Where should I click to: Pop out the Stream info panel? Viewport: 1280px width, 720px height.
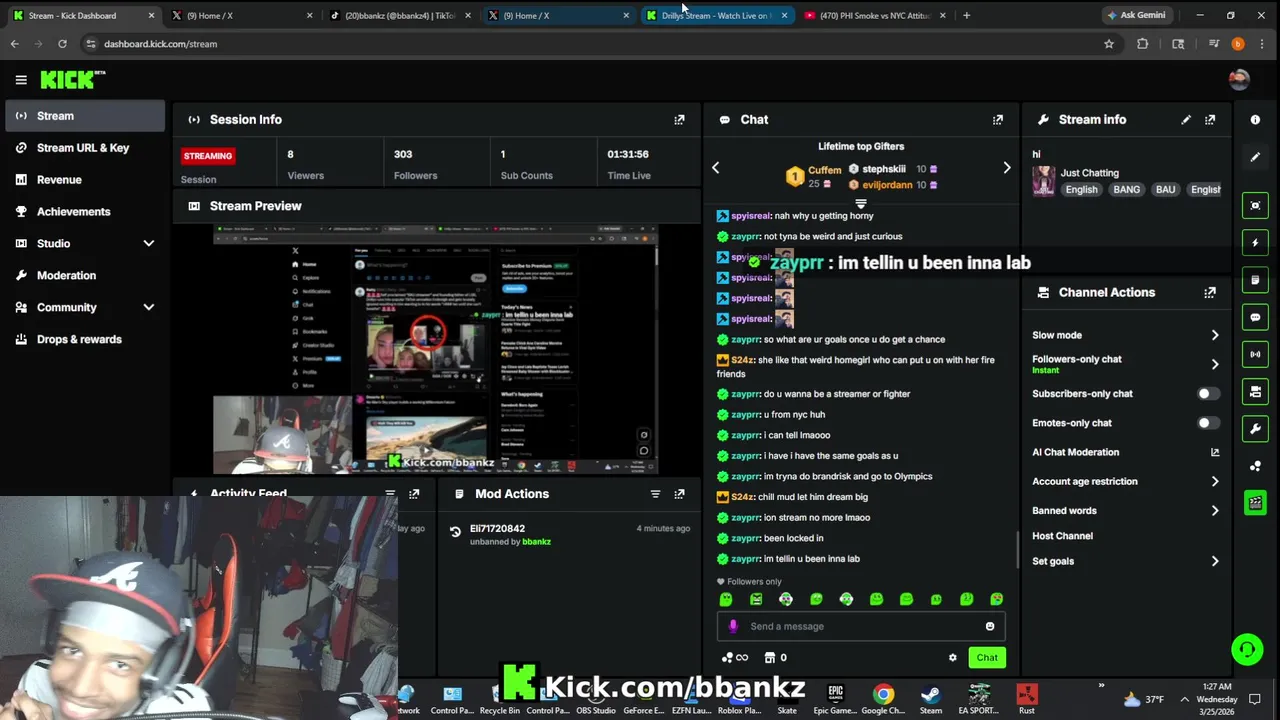click(1210, 119)
